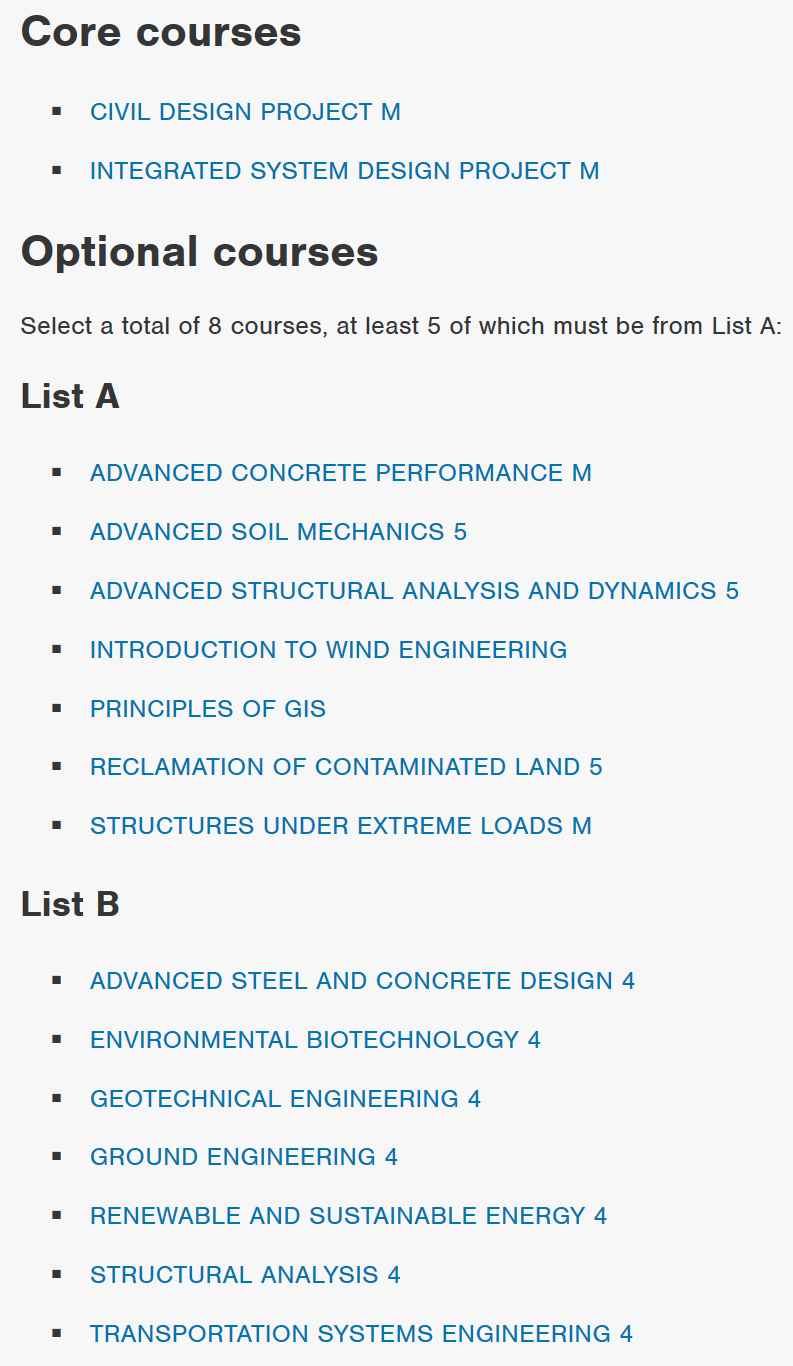
Task: Click Advanced Steel and Concrete Design 4
Action: click(362, 981)
